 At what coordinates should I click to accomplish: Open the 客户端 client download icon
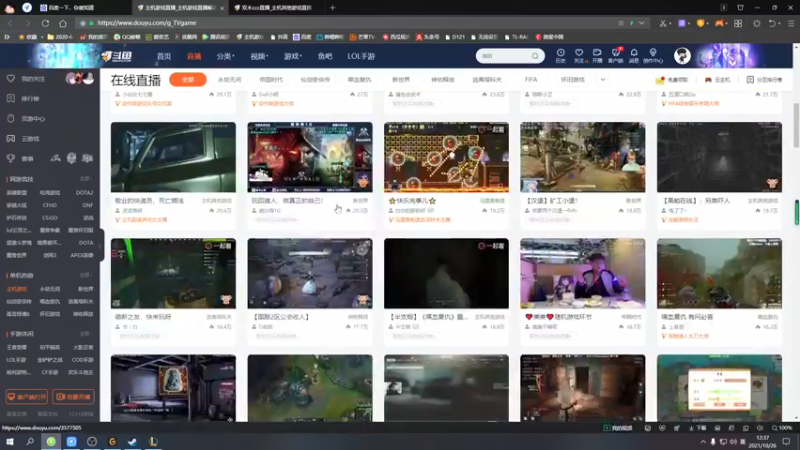615,55
